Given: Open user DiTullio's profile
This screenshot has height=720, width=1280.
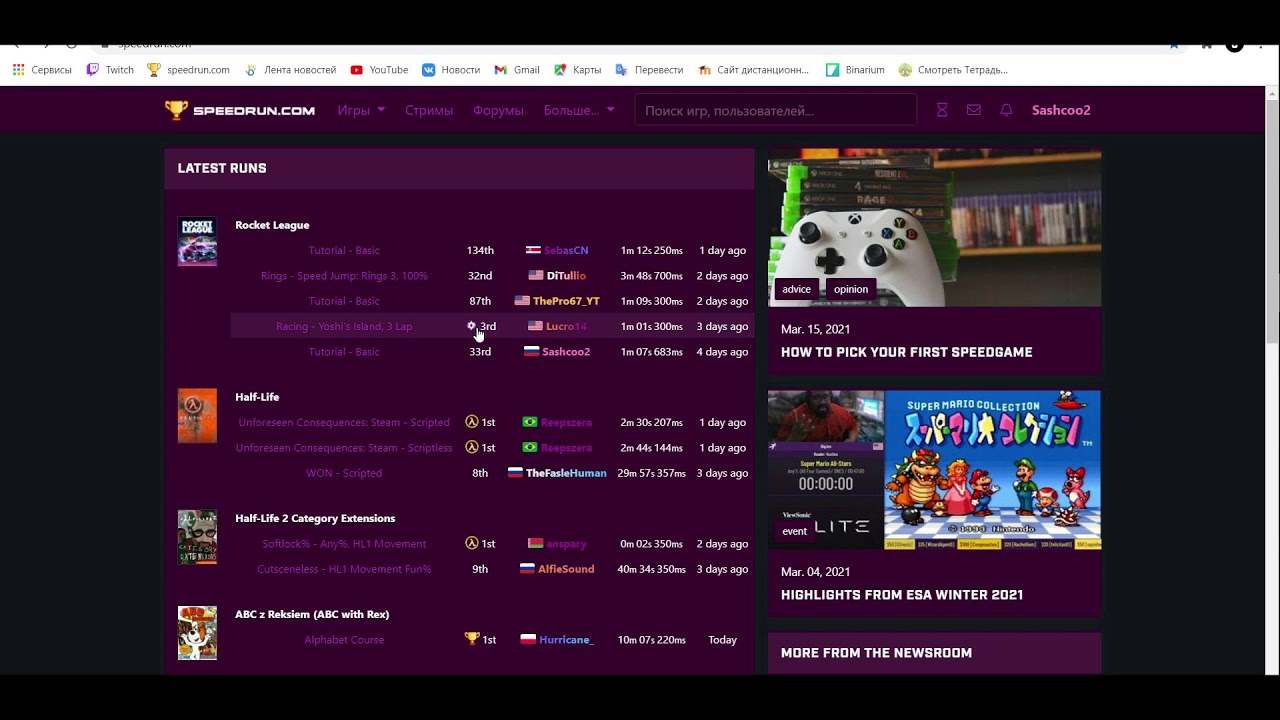Looking at the screenshot, I should [566, 276].
